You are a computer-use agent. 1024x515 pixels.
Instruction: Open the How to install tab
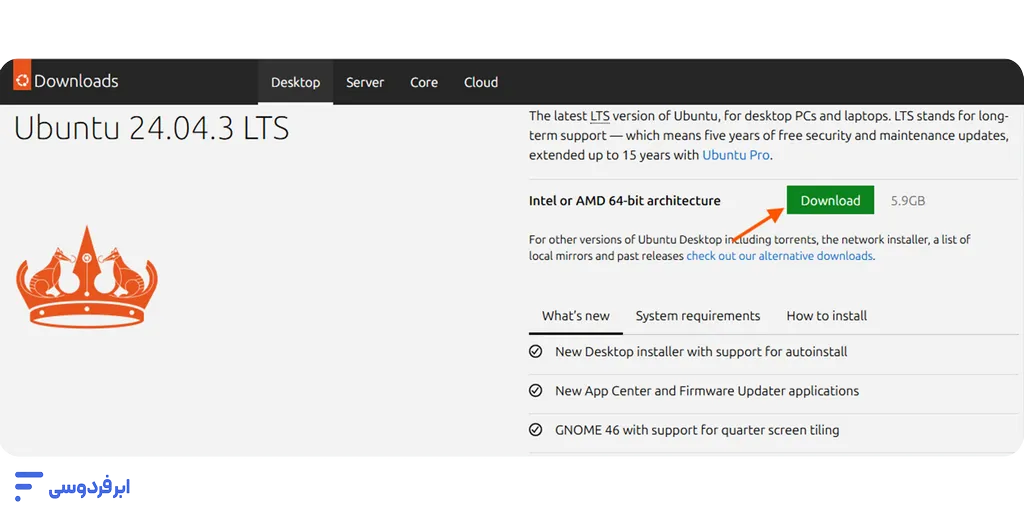[x=826, y=316]
